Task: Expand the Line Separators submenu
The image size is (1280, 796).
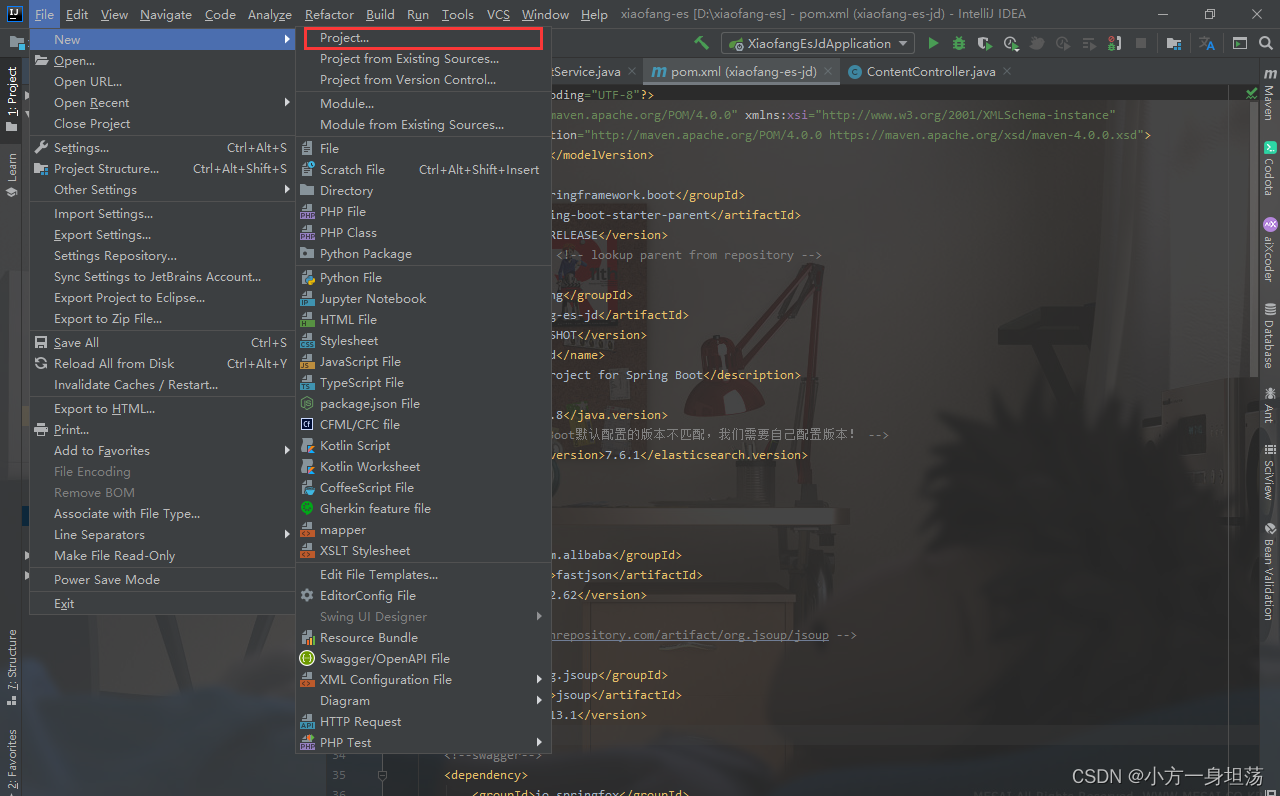Action: coord(162,534)
